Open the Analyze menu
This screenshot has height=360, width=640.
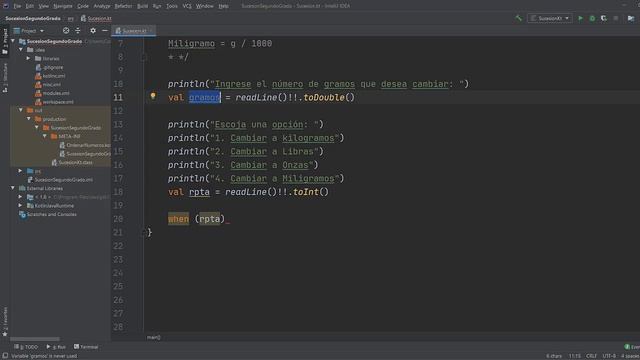pyautogui.click(x=102, y=6)
